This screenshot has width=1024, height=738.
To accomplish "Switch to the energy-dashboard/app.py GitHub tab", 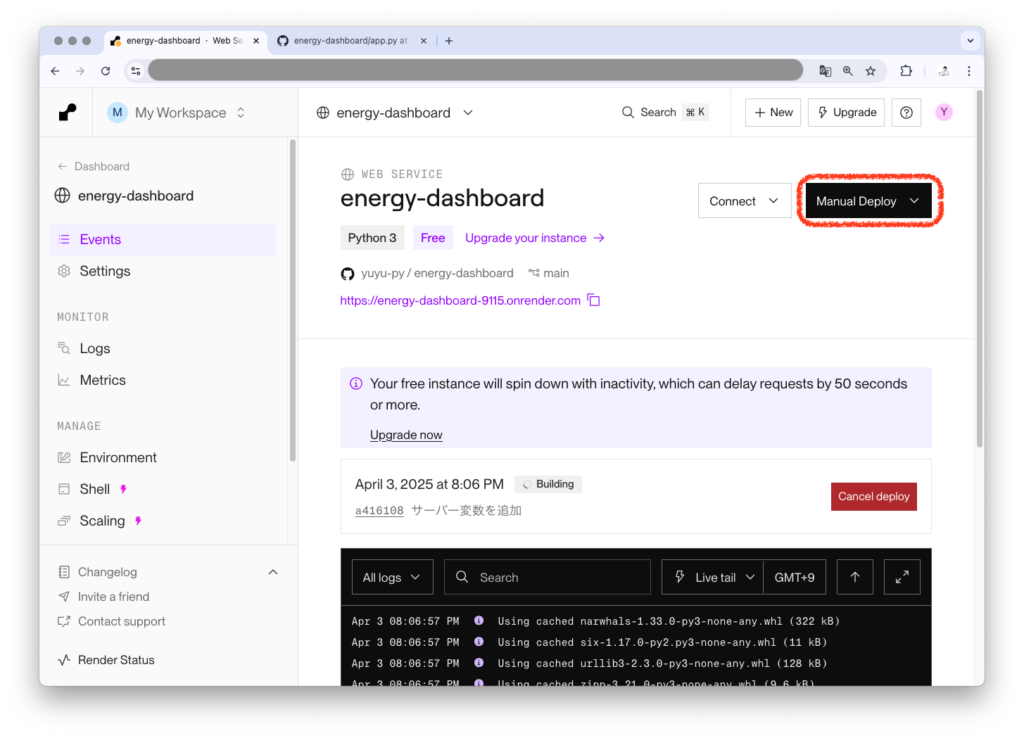I will tap(351, 40).
